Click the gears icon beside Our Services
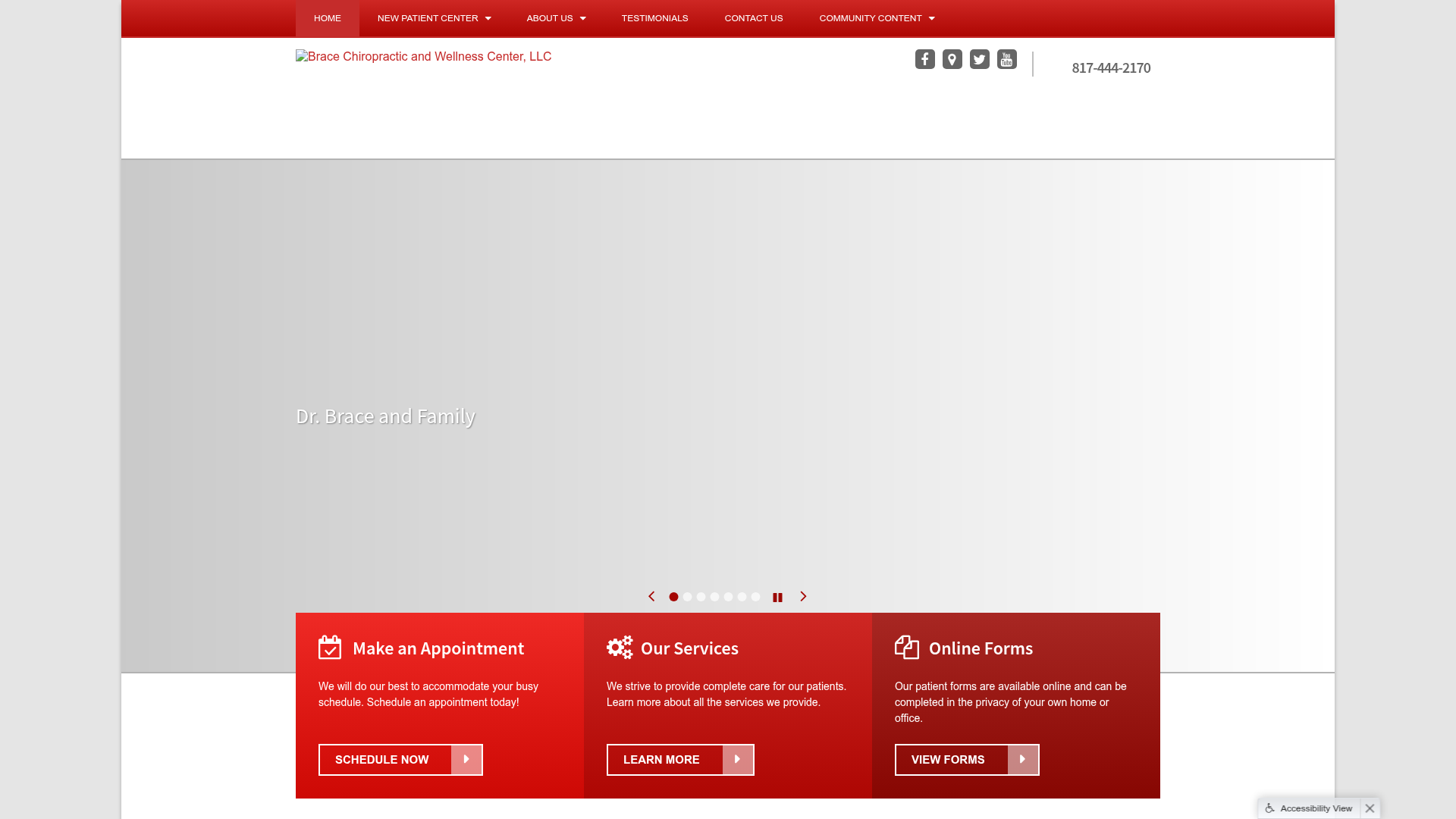The width and height of the screenshot is (1456, 819). point(620,647)
